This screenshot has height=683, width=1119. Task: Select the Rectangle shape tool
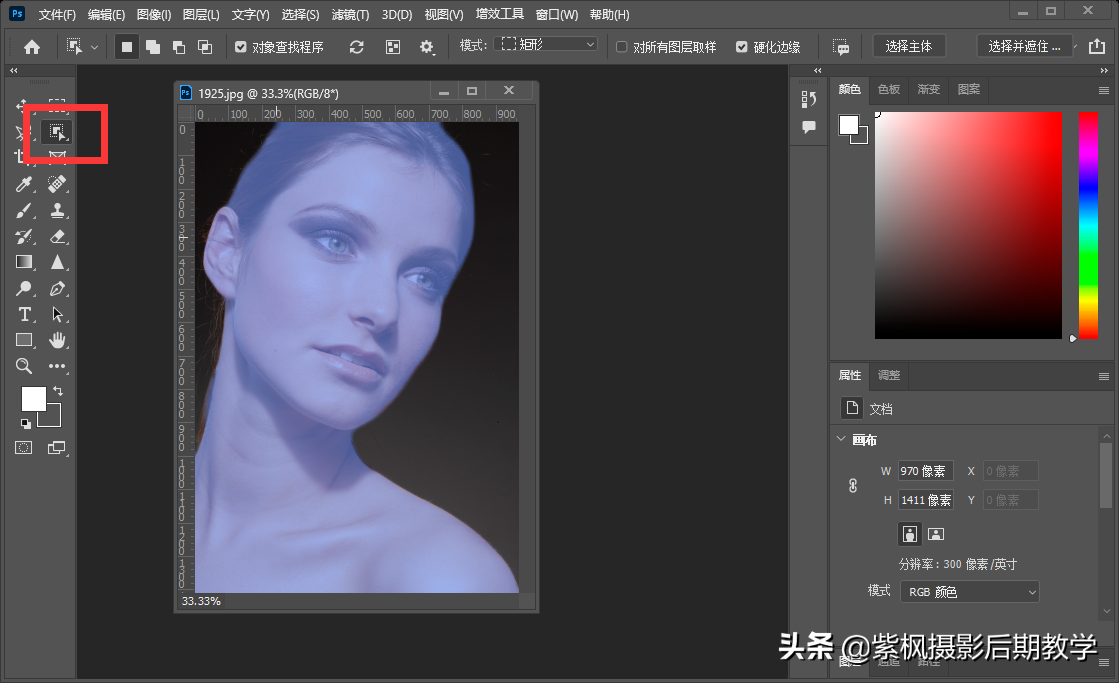coord(24,340)
